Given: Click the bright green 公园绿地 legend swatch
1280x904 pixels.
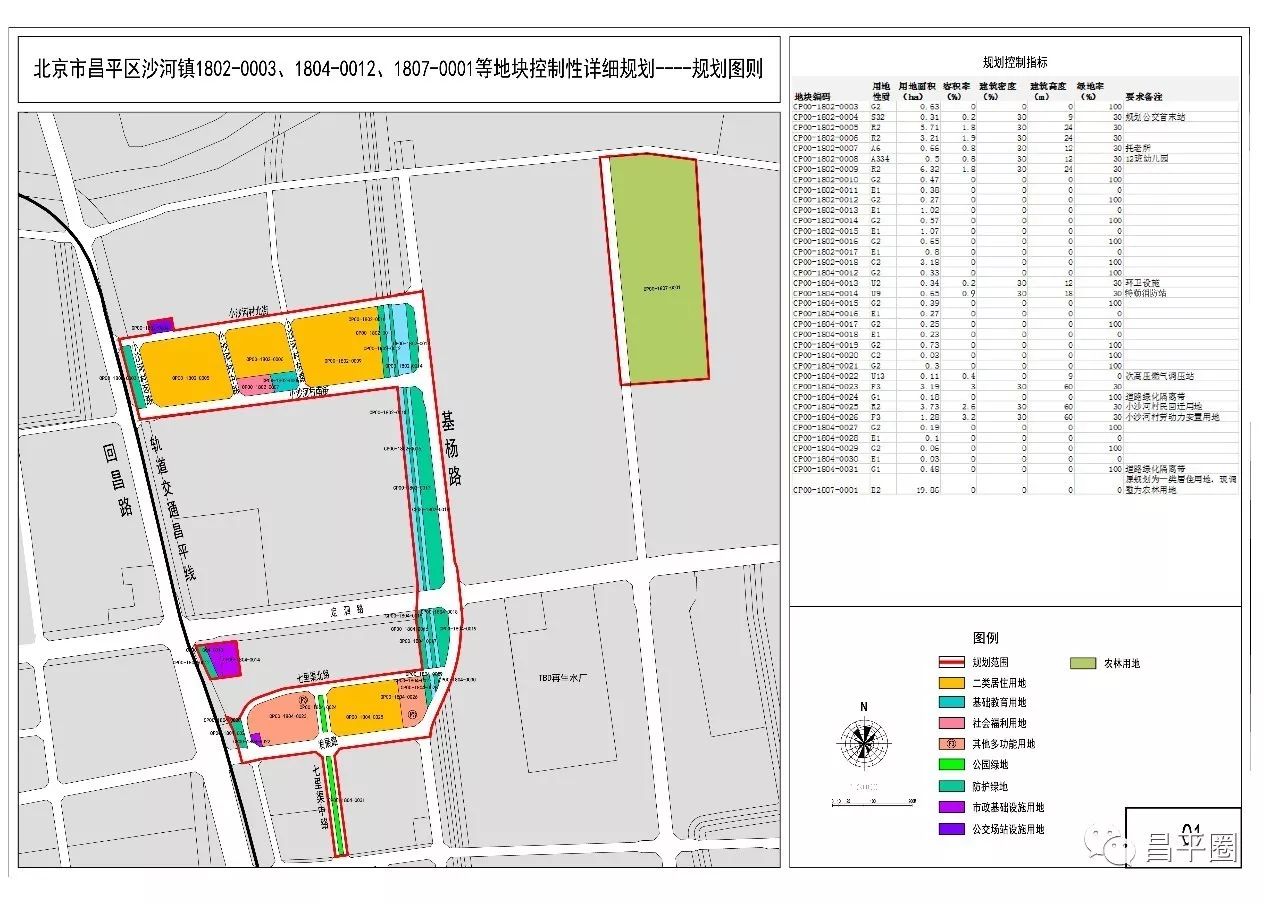Looking at the screenshot, I should (x=951, y=765).
